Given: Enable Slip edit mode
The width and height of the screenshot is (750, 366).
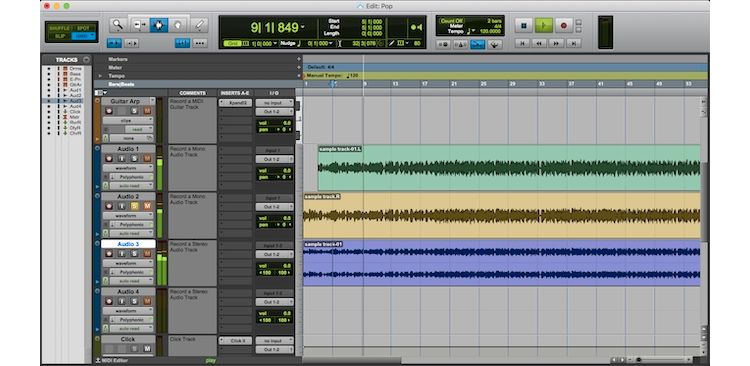Looking at the screenshot, I should 59,36.
